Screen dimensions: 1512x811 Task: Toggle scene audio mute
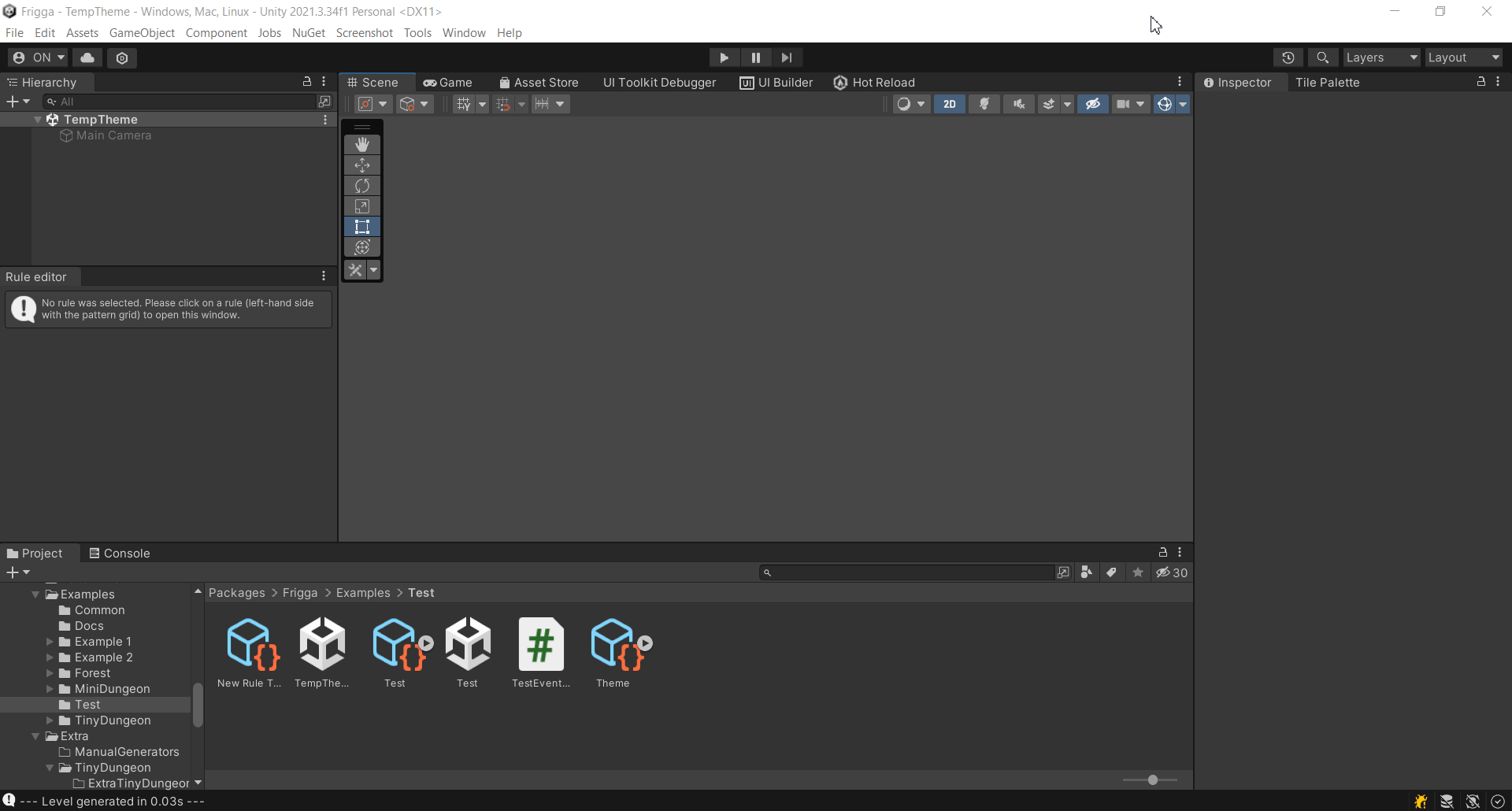click(x=1019, y=104)
